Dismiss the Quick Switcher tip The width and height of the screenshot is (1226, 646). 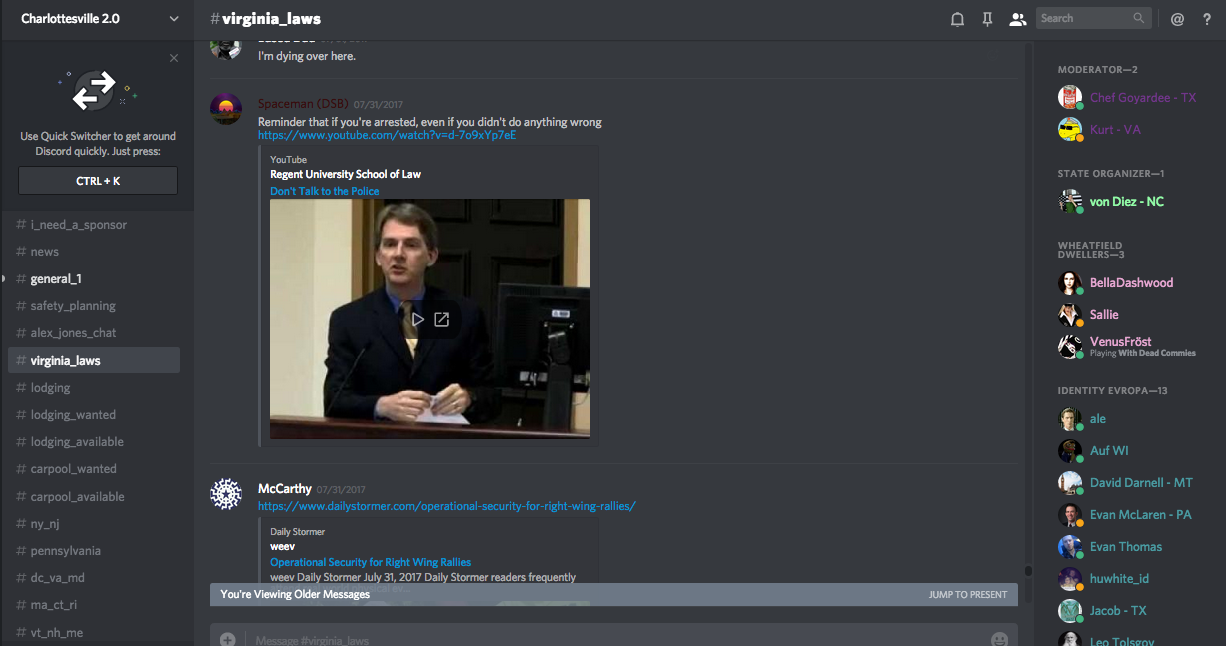174,58
